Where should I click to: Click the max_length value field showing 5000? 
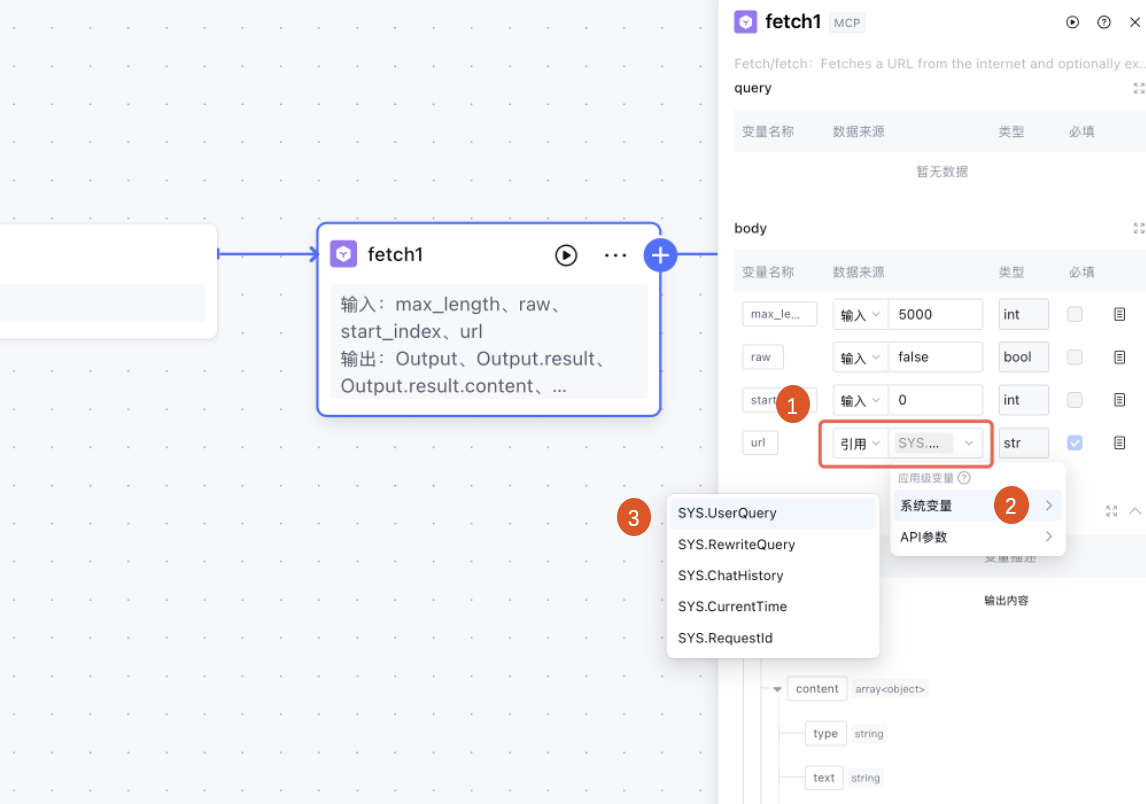point(935,314)
